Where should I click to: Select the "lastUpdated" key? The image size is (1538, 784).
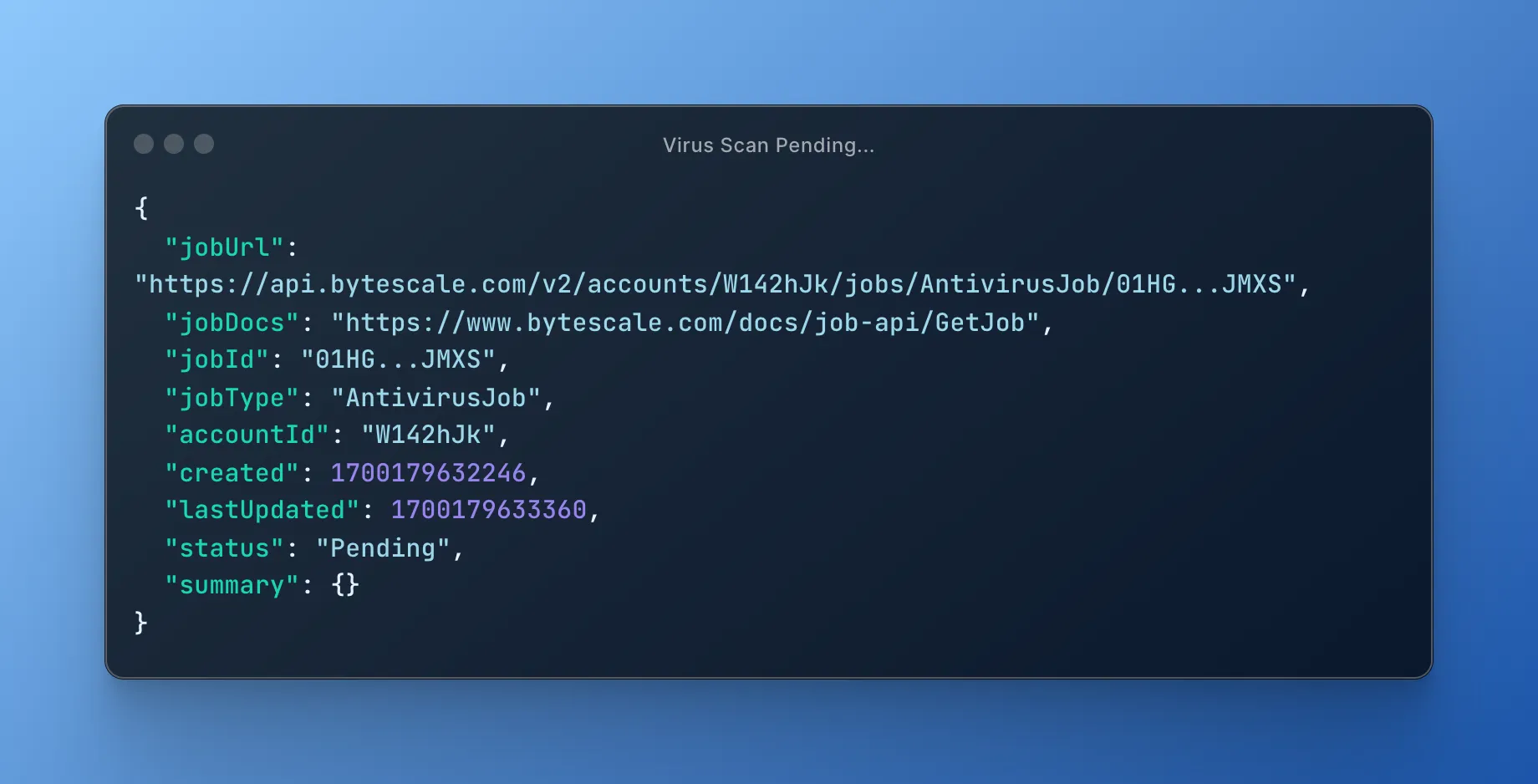262,510
